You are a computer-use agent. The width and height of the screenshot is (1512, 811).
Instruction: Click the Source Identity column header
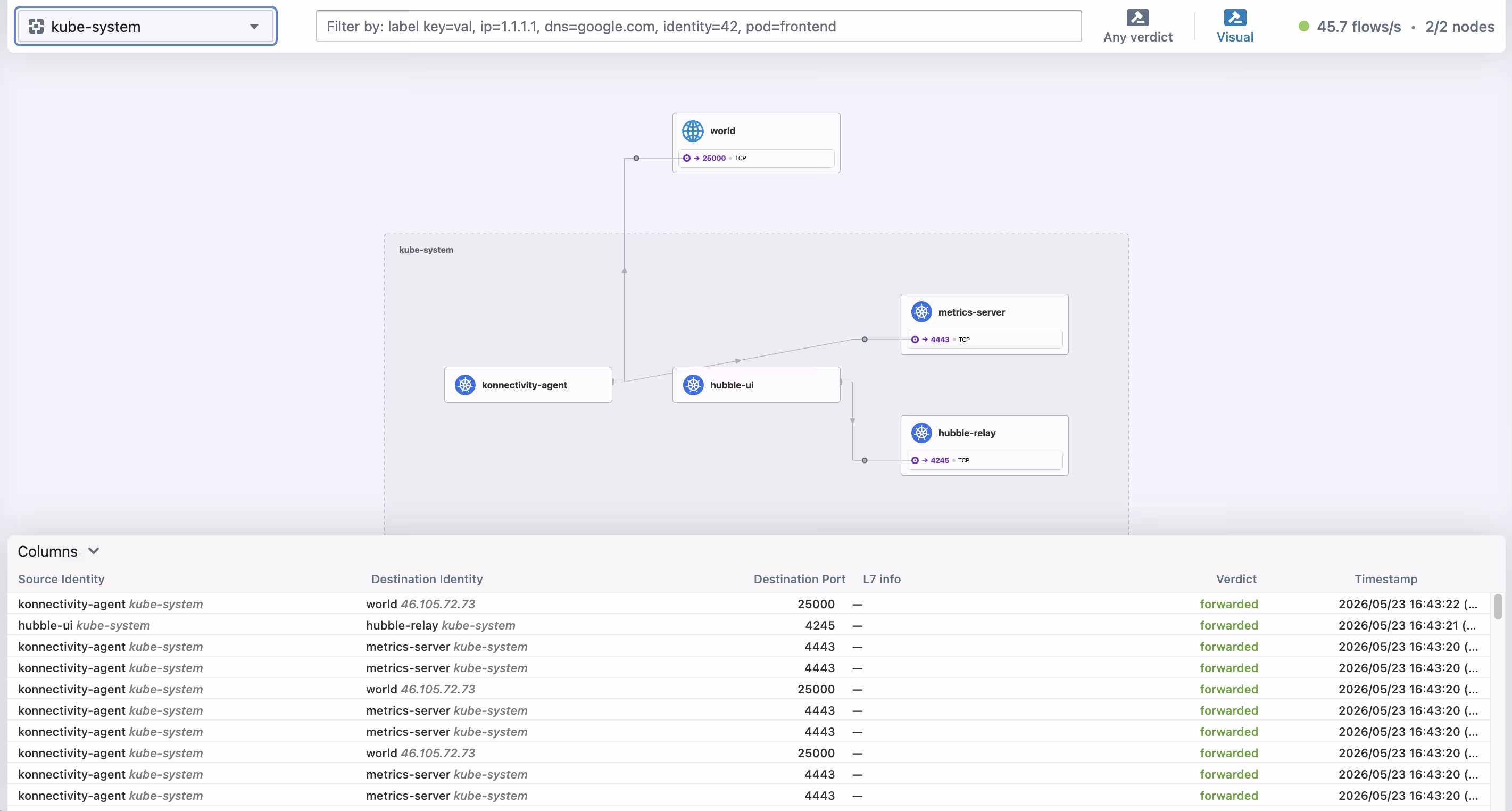pyautogui.click(x=61, y=579)
